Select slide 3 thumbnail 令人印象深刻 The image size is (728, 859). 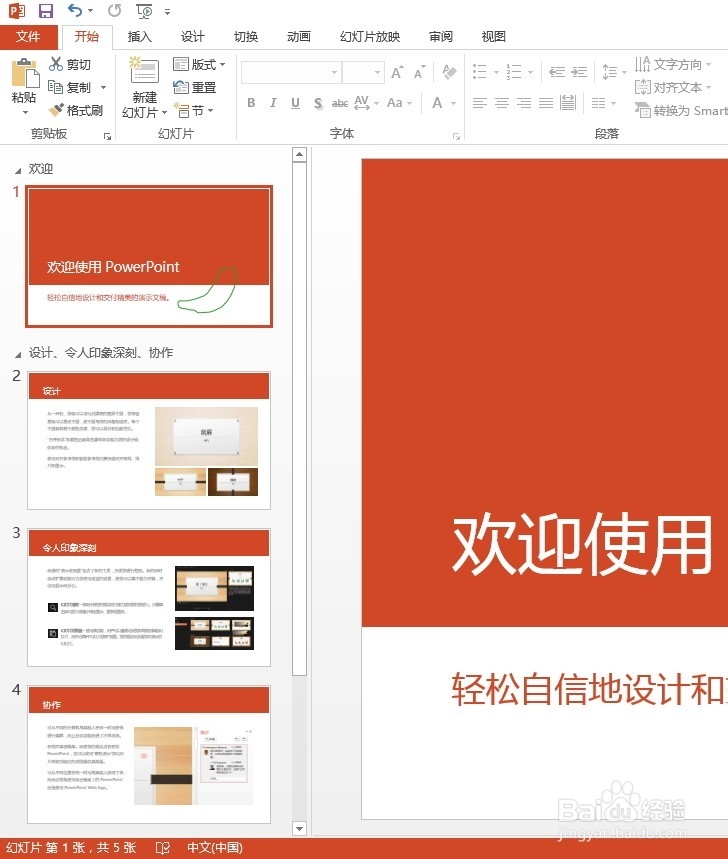(x=149, y=598)
